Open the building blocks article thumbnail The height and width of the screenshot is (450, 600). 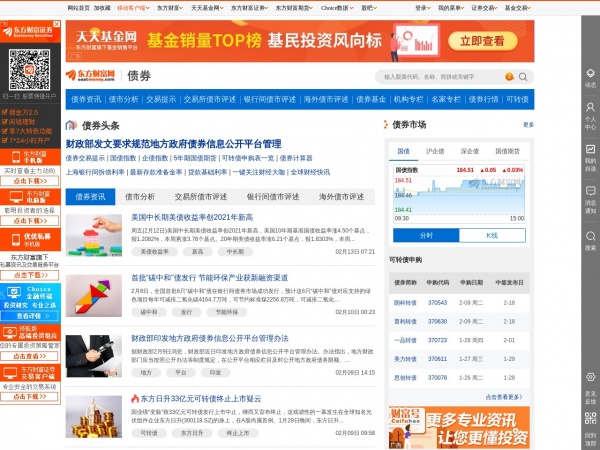click(x=94, y=235)
